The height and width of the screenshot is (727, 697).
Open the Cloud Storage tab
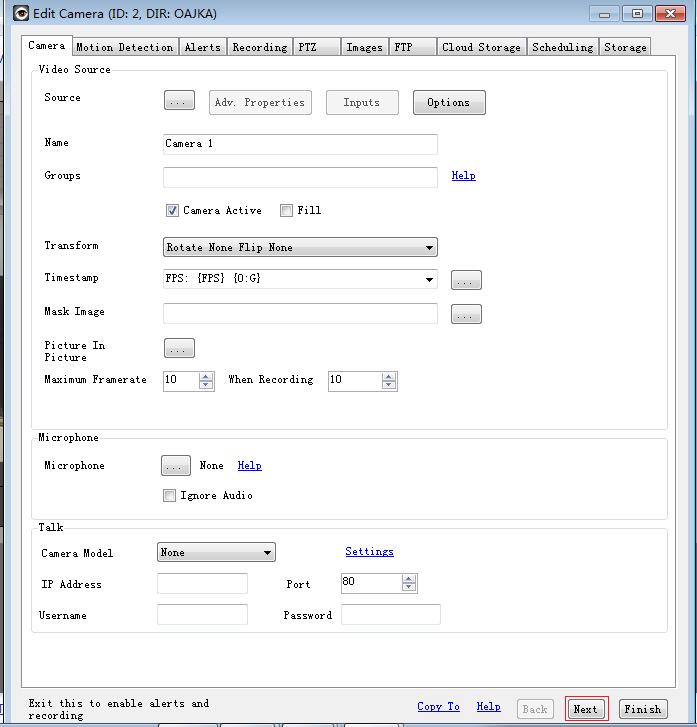tap(481, 47)
